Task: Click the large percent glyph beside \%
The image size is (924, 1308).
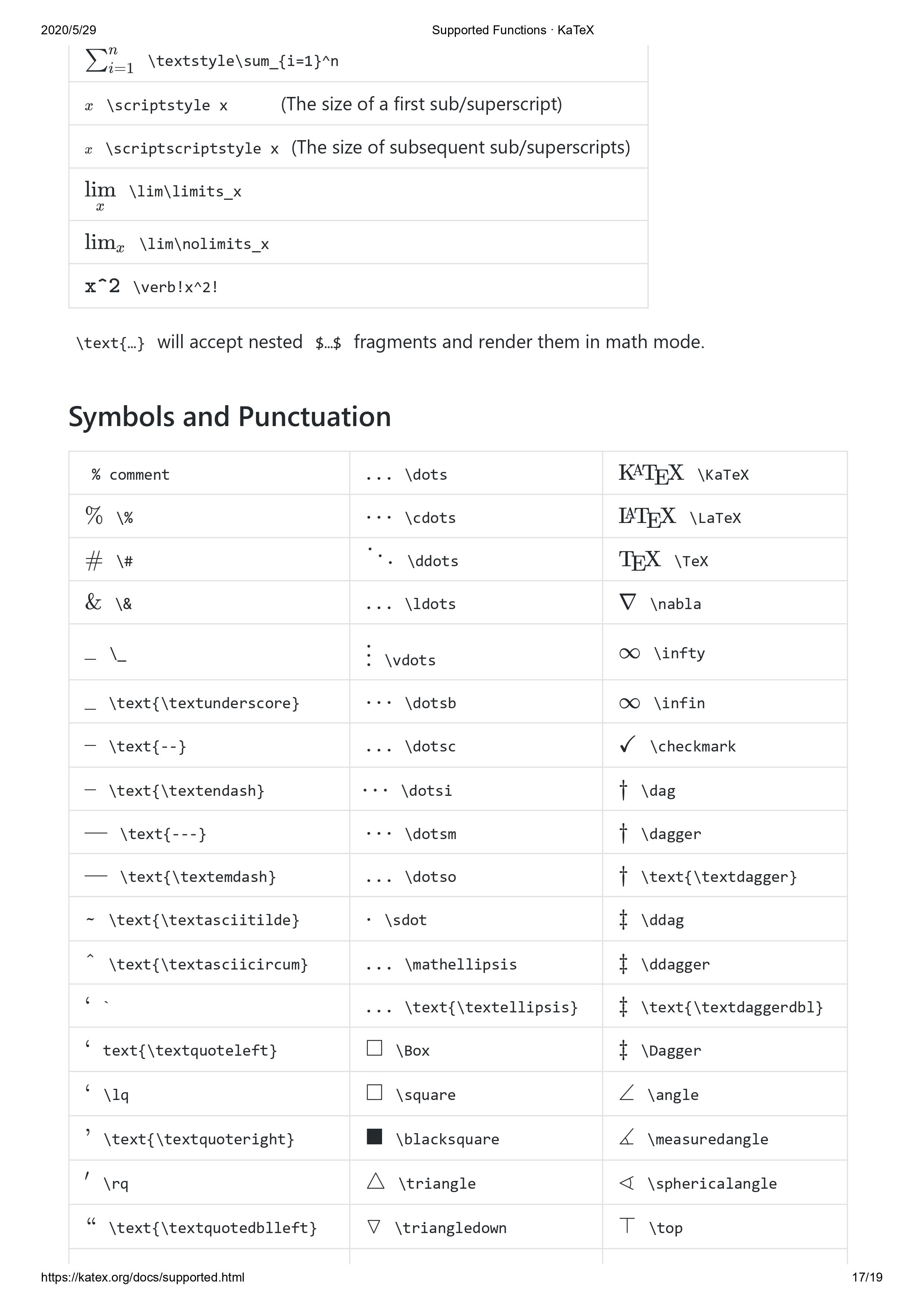Action: (x=94, y=516)
